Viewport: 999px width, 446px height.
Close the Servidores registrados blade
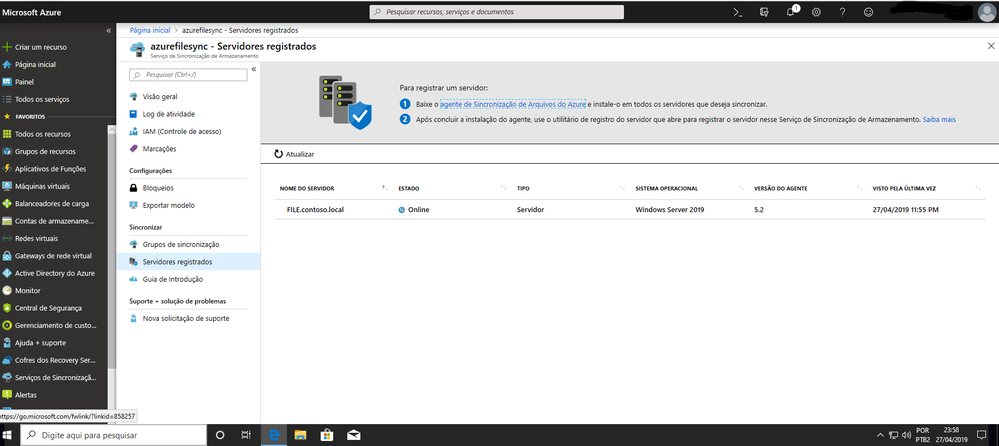(991, 46)
